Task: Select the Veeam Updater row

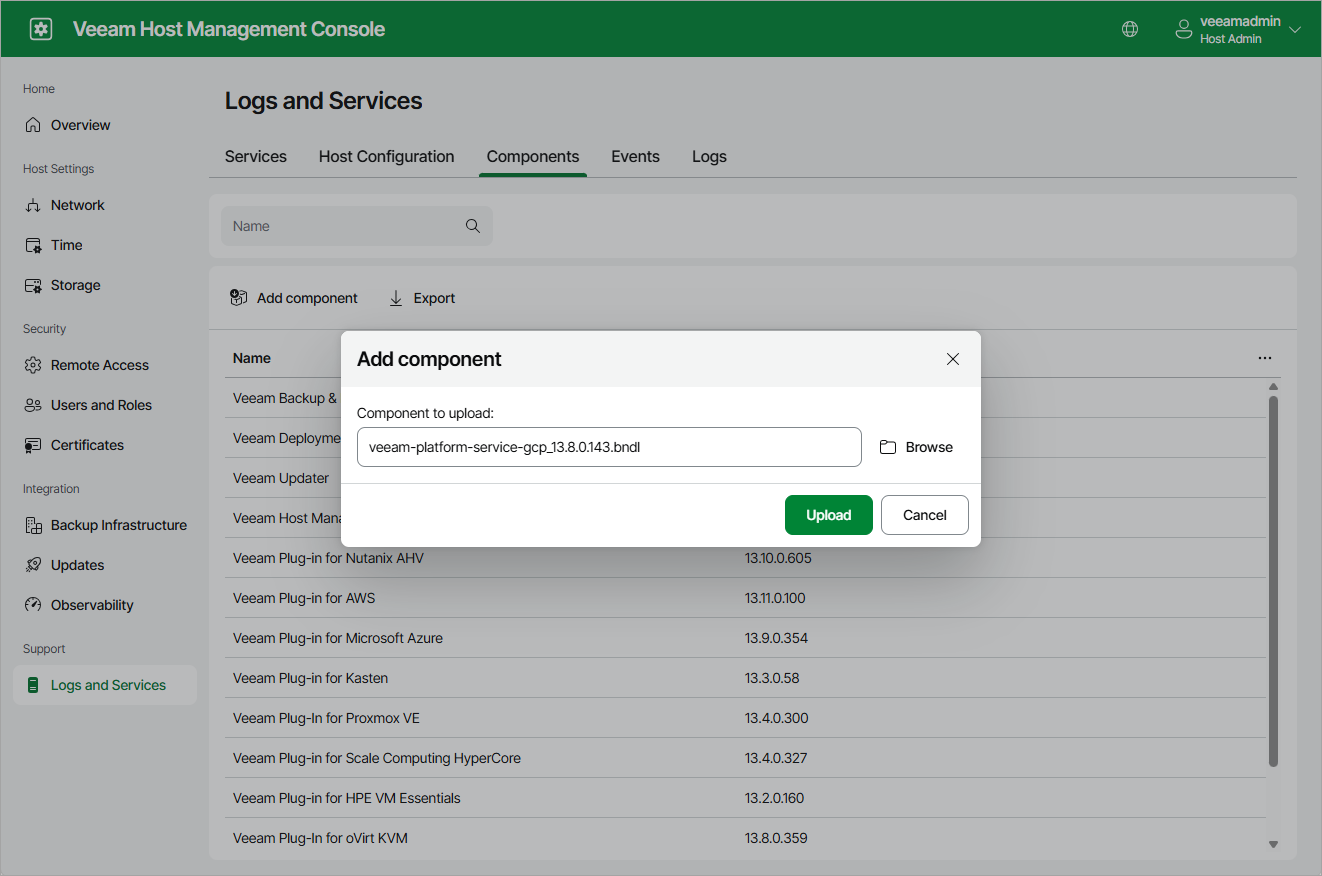Action: point(283,478)
